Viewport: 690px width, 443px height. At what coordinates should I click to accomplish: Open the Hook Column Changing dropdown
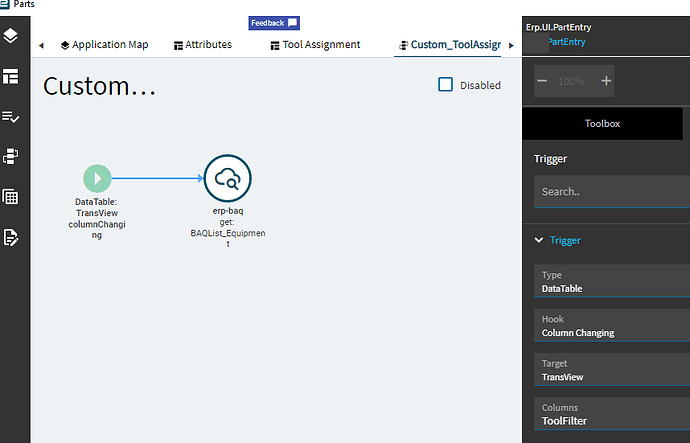point(612,326)
